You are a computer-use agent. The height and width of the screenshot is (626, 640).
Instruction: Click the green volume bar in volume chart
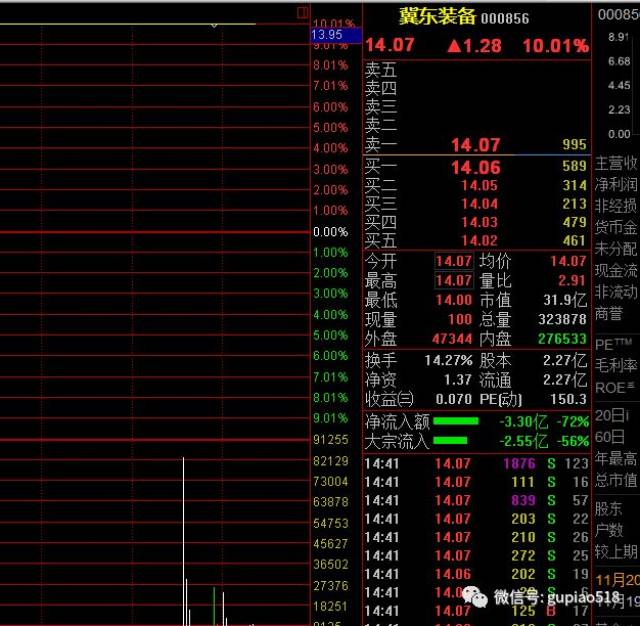click(214, 606)
